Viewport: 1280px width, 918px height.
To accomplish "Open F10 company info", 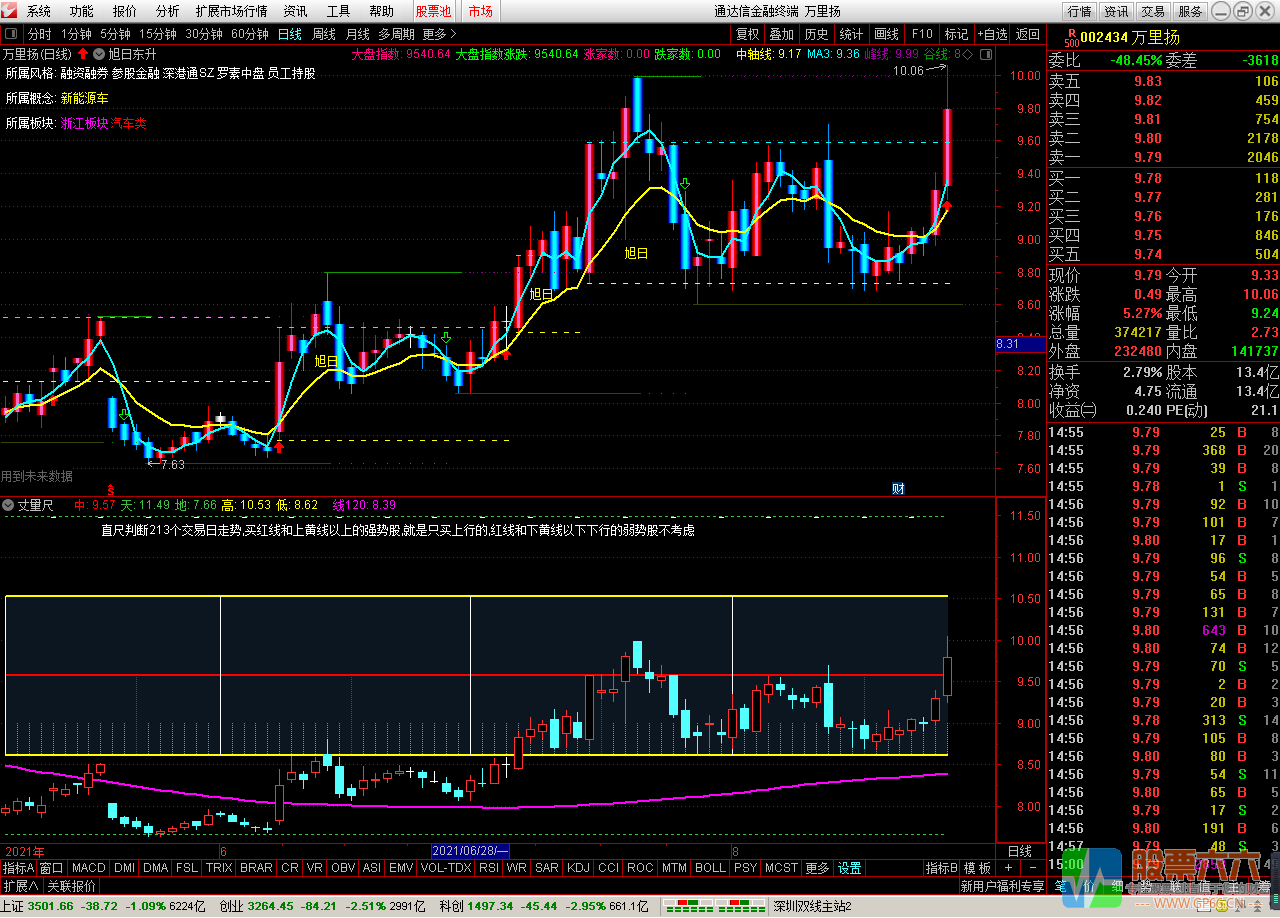I will coord(922,34).
